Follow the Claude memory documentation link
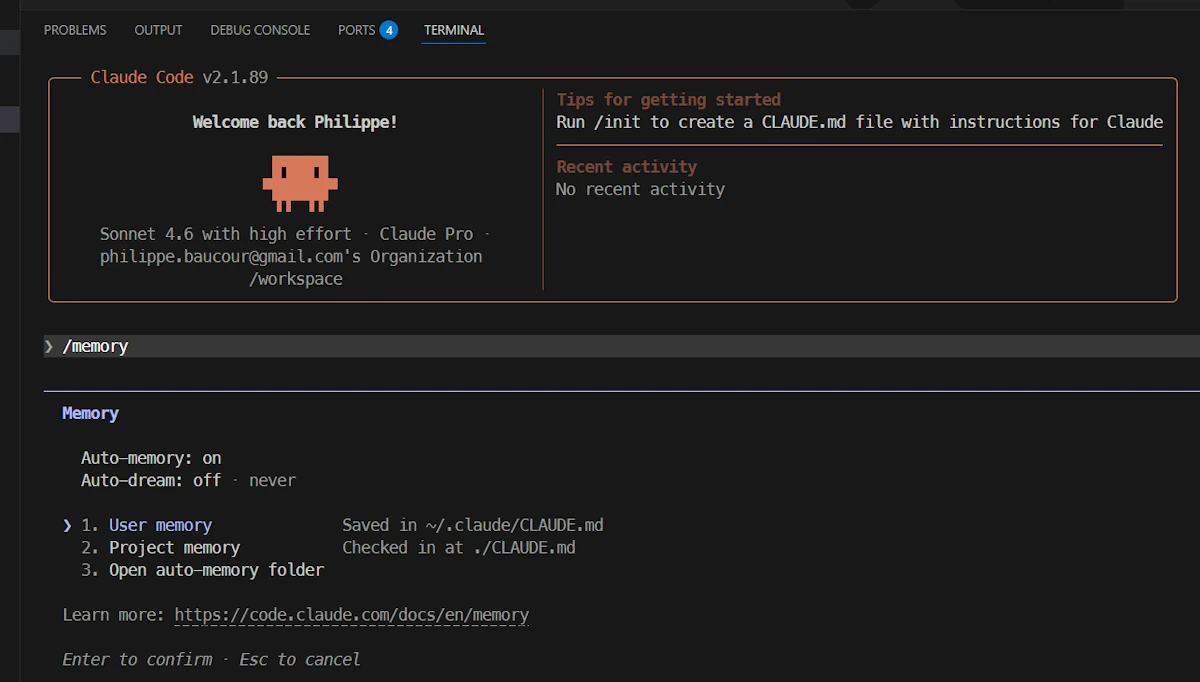Screen dimensions: 1200x682 pyautogui.click(x=351, y=614)
